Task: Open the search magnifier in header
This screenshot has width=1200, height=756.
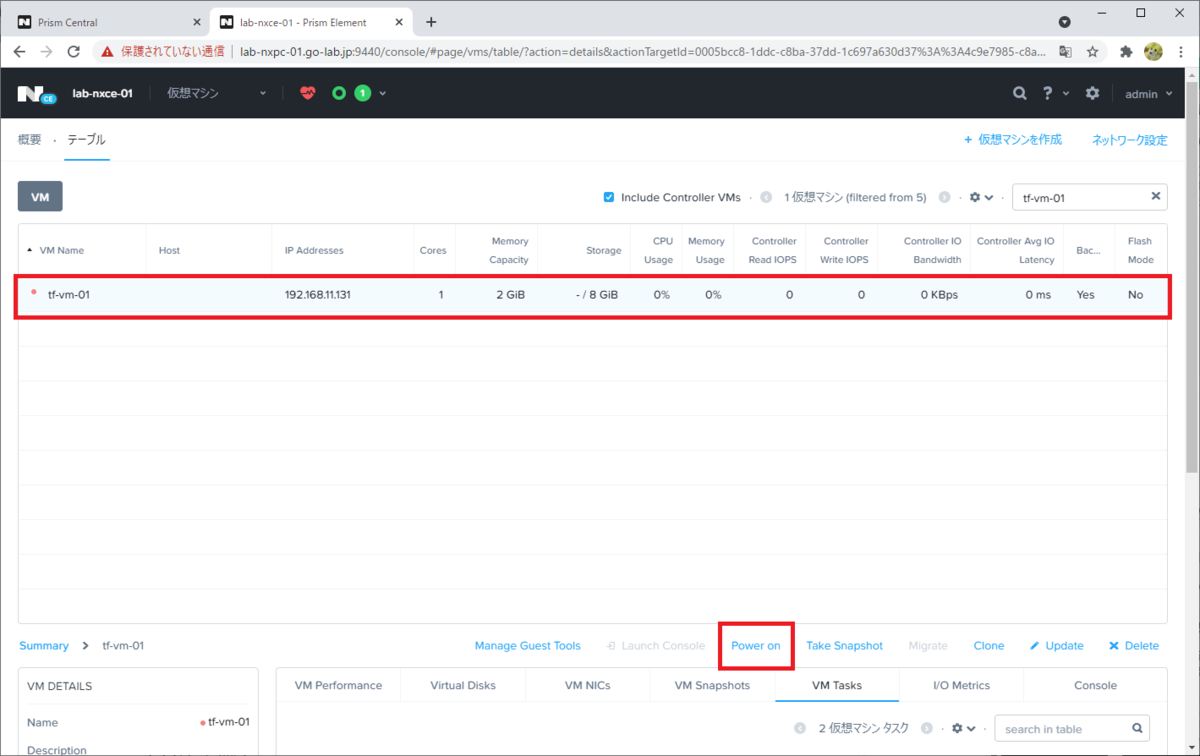Action: point(1019,93)
